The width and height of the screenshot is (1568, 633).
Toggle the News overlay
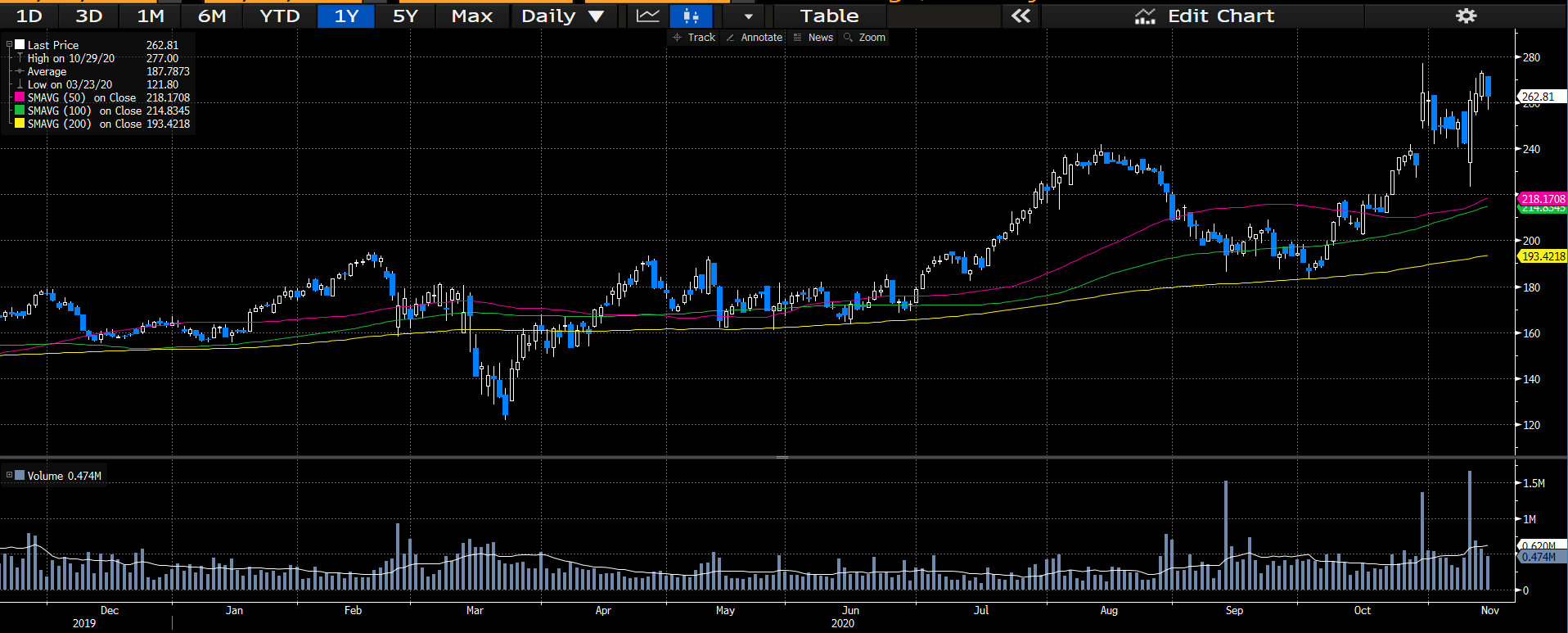pos(813,38)
